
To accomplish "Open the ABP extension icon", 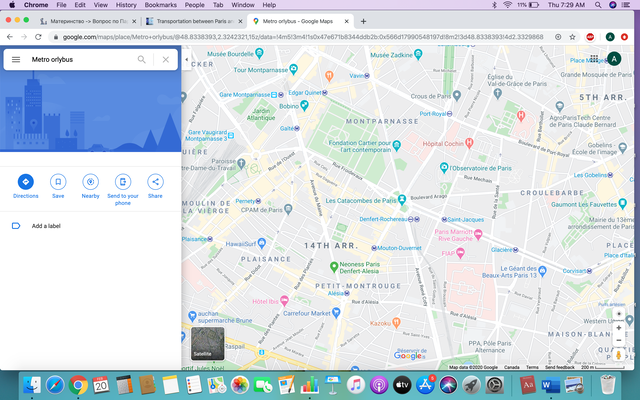I will 590,37.
